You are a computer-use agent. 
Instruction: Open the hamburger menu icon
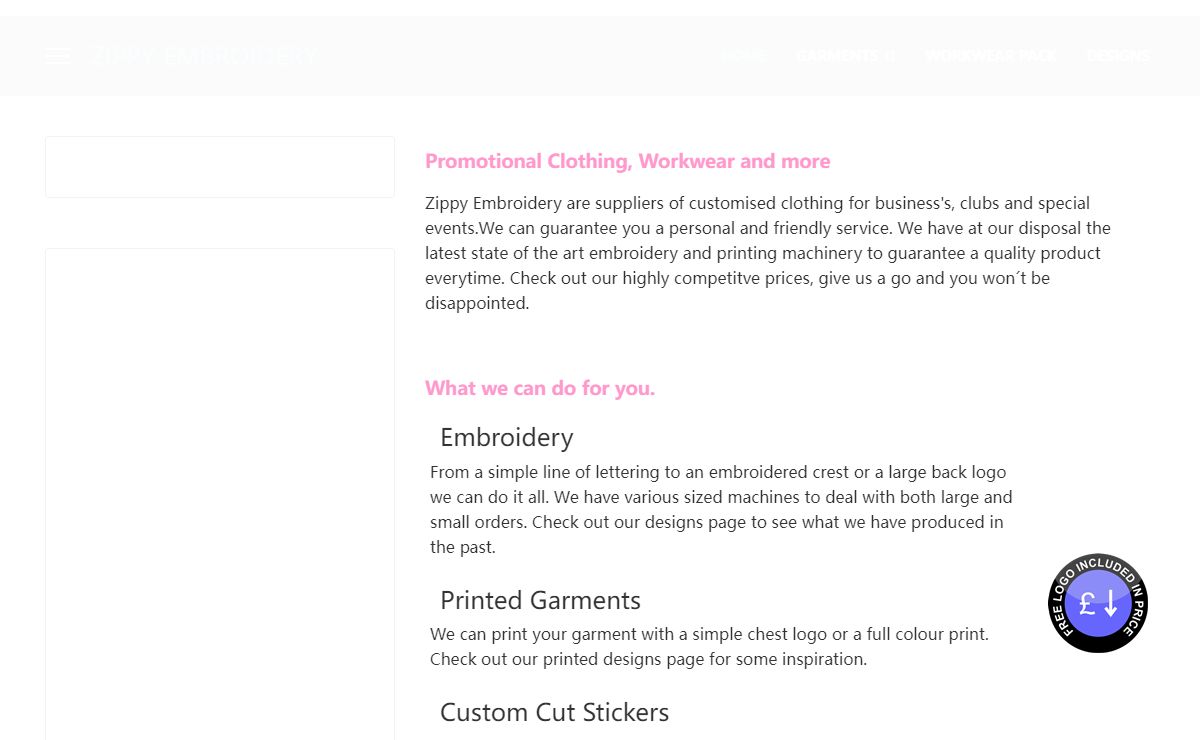tap(57, 56)
